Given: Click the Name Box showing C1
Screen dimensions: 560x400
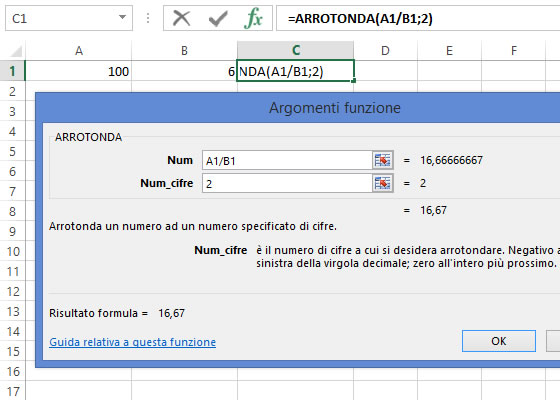Looking at the screenshot, I should click(x=69, y=18).
